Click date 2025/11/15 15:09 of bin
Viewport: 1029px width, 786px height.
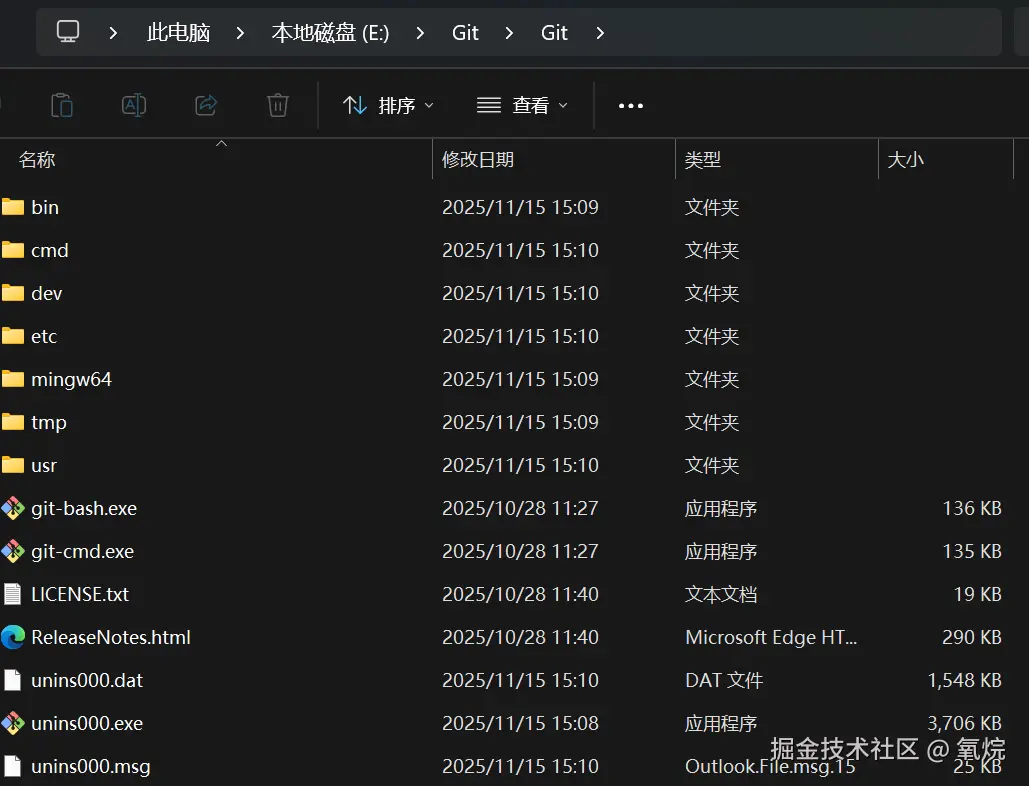[520, 207]
